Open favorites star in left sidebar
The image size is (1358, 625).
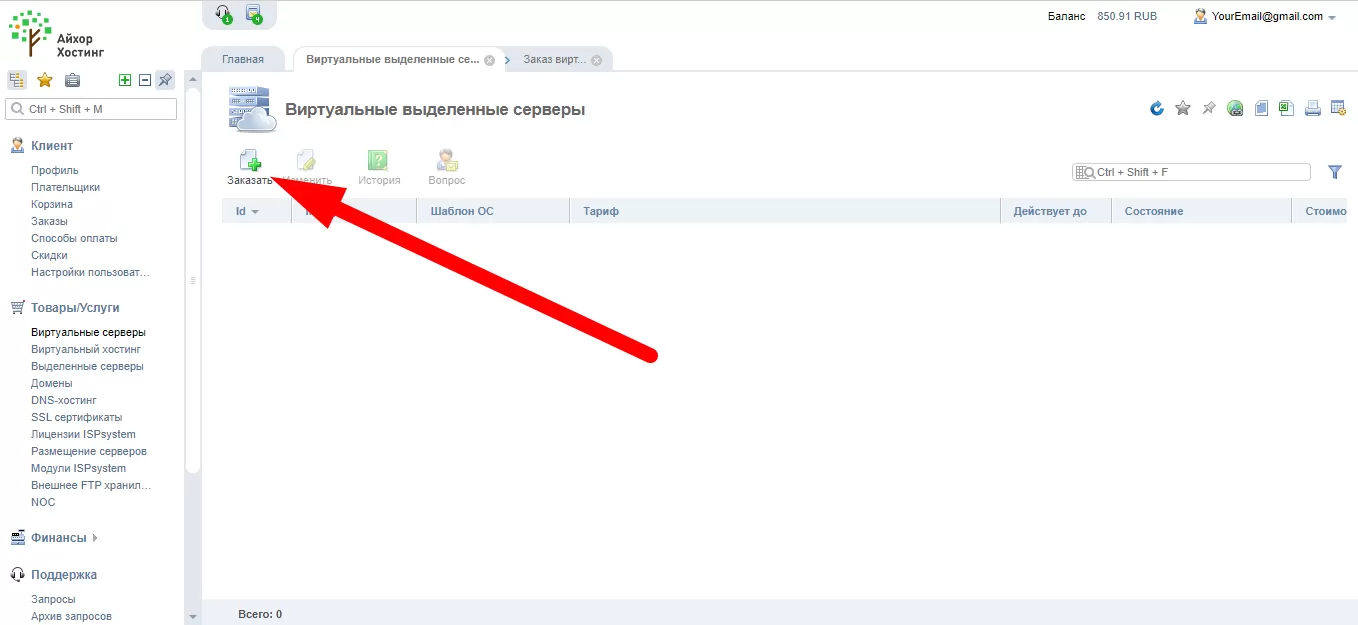click(x=45, y=80)
